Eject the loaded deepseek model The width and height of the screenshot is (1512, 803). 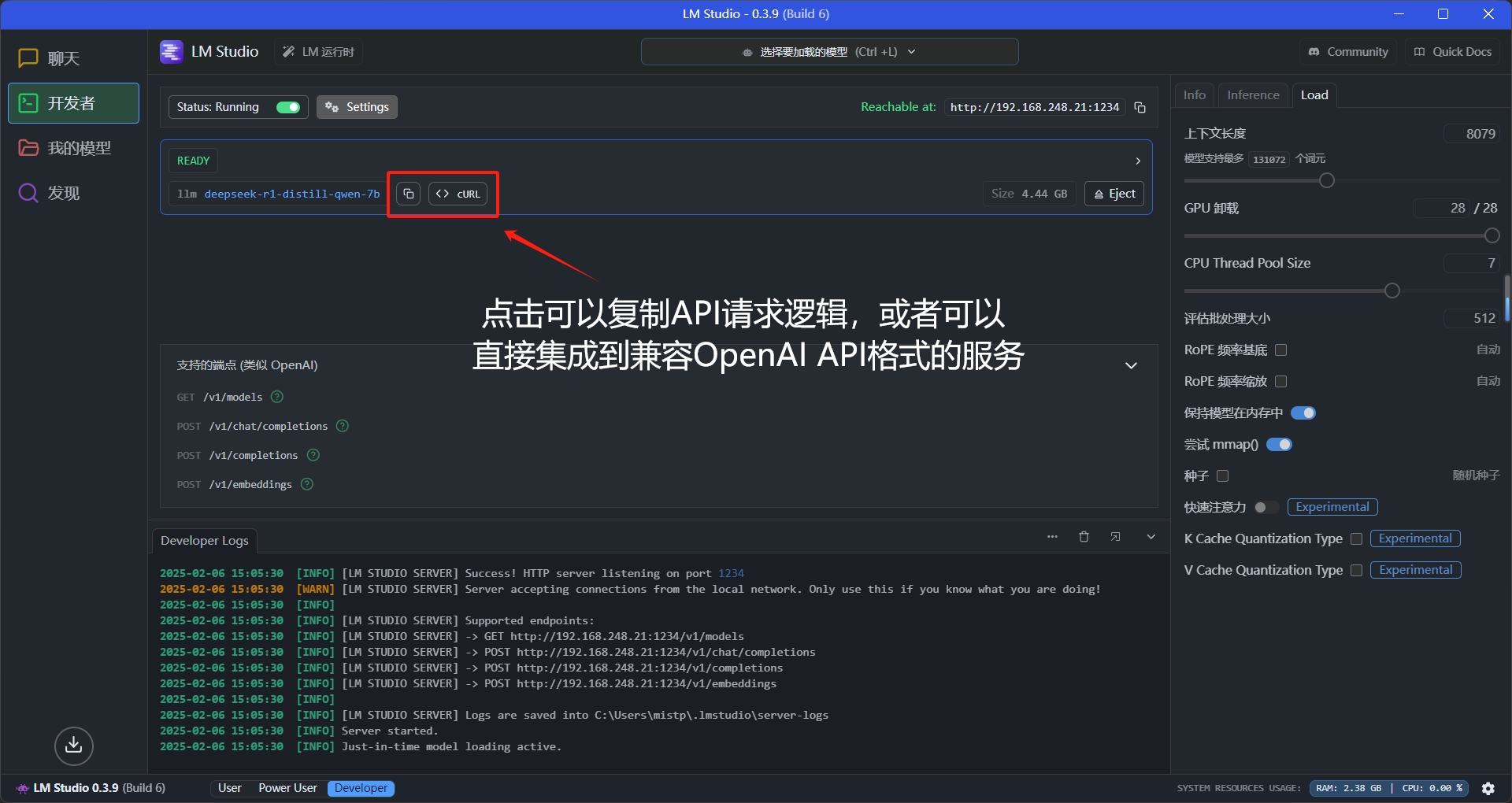tap(1114, 194)
